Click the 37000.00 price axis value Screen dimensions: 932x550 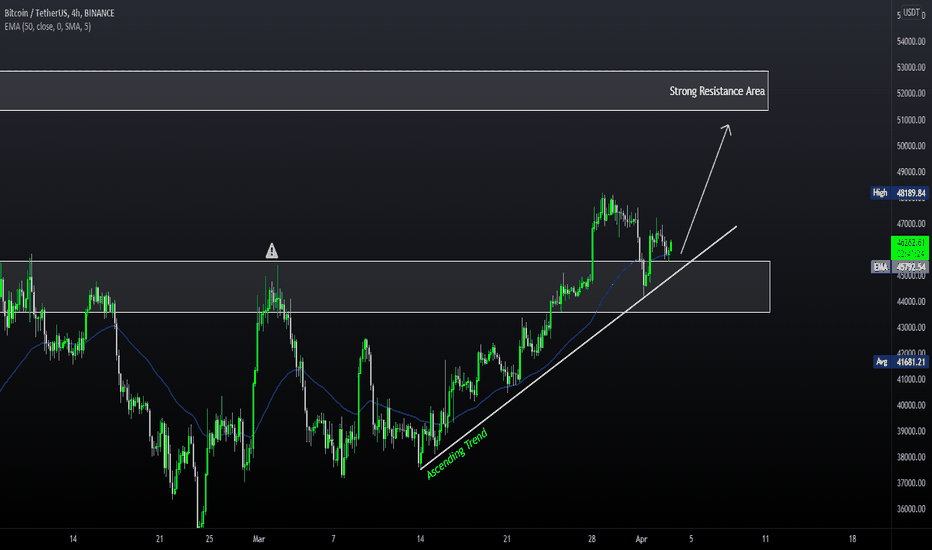[x=911, y=483]
